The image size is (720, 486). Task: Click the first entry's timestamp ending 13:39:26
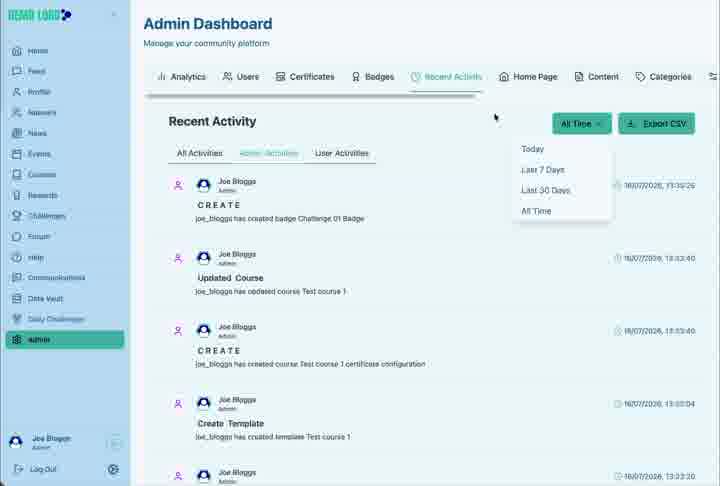tap(659, 186)
